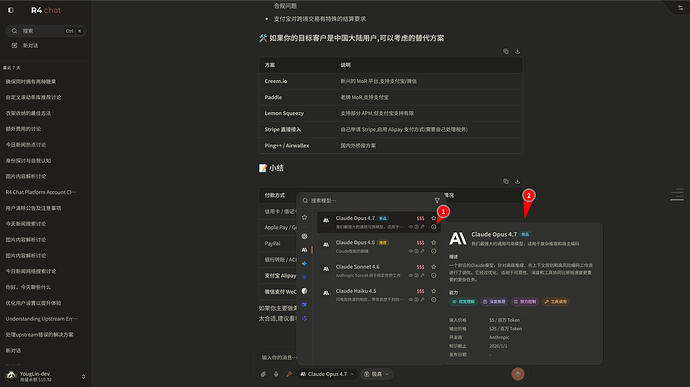The image size is (690, 387).
Task: Copy the alternatives table (Creem.io table)
Action: [x=506, y=52]
